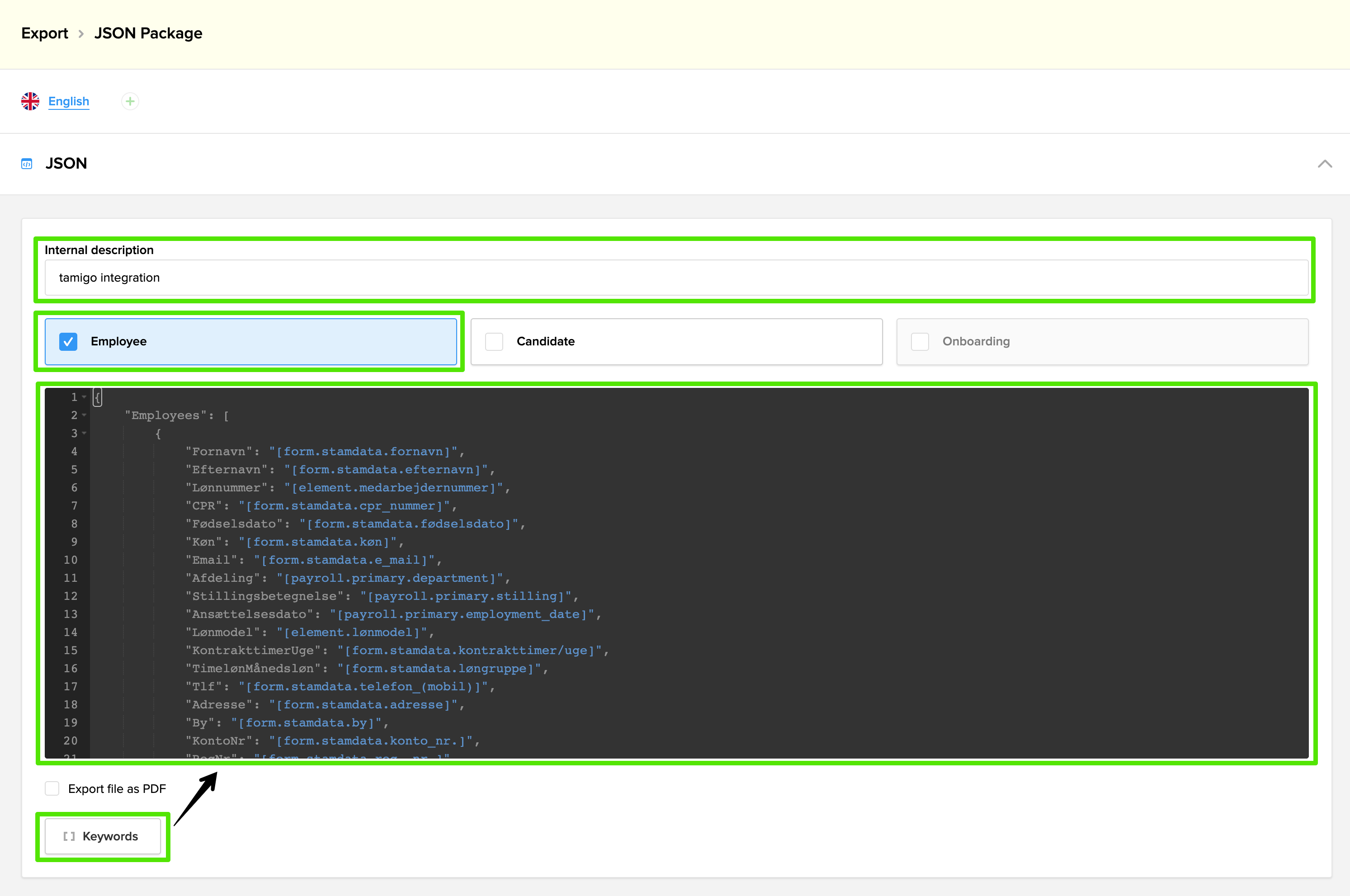Click the JSON section code icon
The width and height of the screenshot is (1350, 896).
click(x=27, y=164)
